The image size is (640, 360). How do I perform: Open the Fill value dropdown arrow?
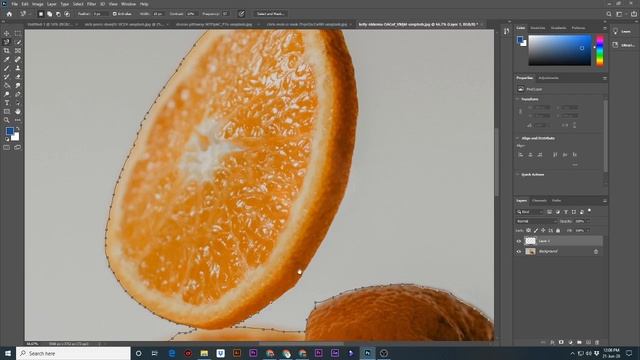588,231
